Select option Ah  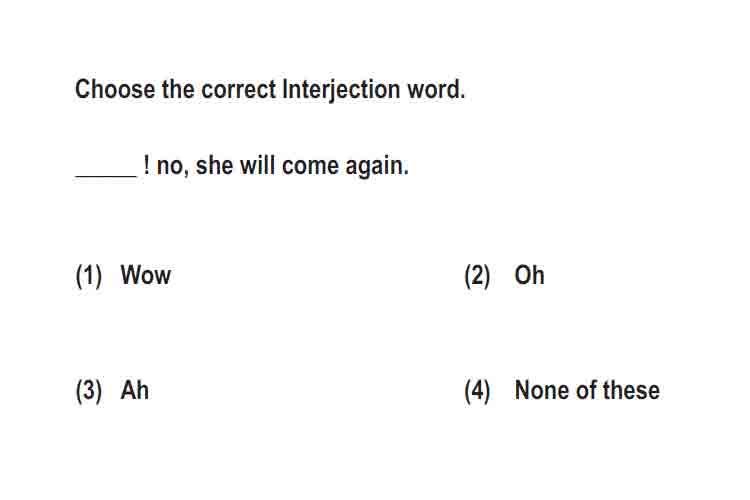click(x=134, y=390)
